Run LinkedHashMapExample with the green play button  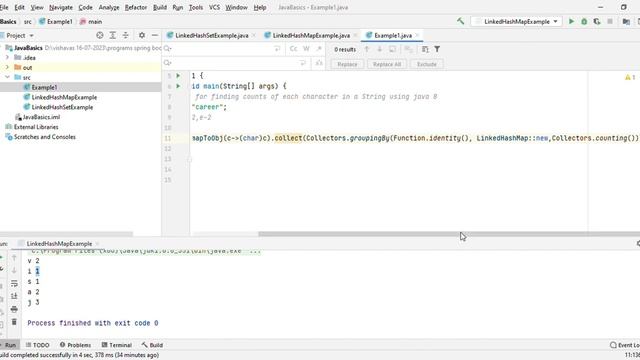tap(571, 21)
